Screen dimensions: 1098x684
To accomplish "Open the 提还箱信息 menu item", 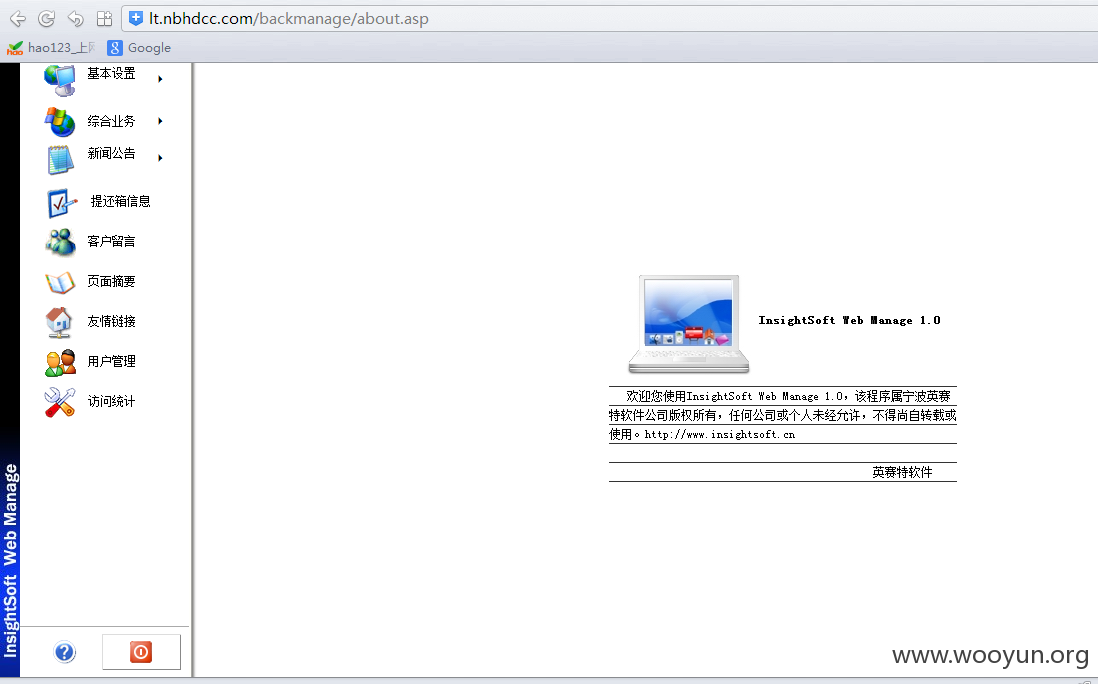I will point(120,202).
